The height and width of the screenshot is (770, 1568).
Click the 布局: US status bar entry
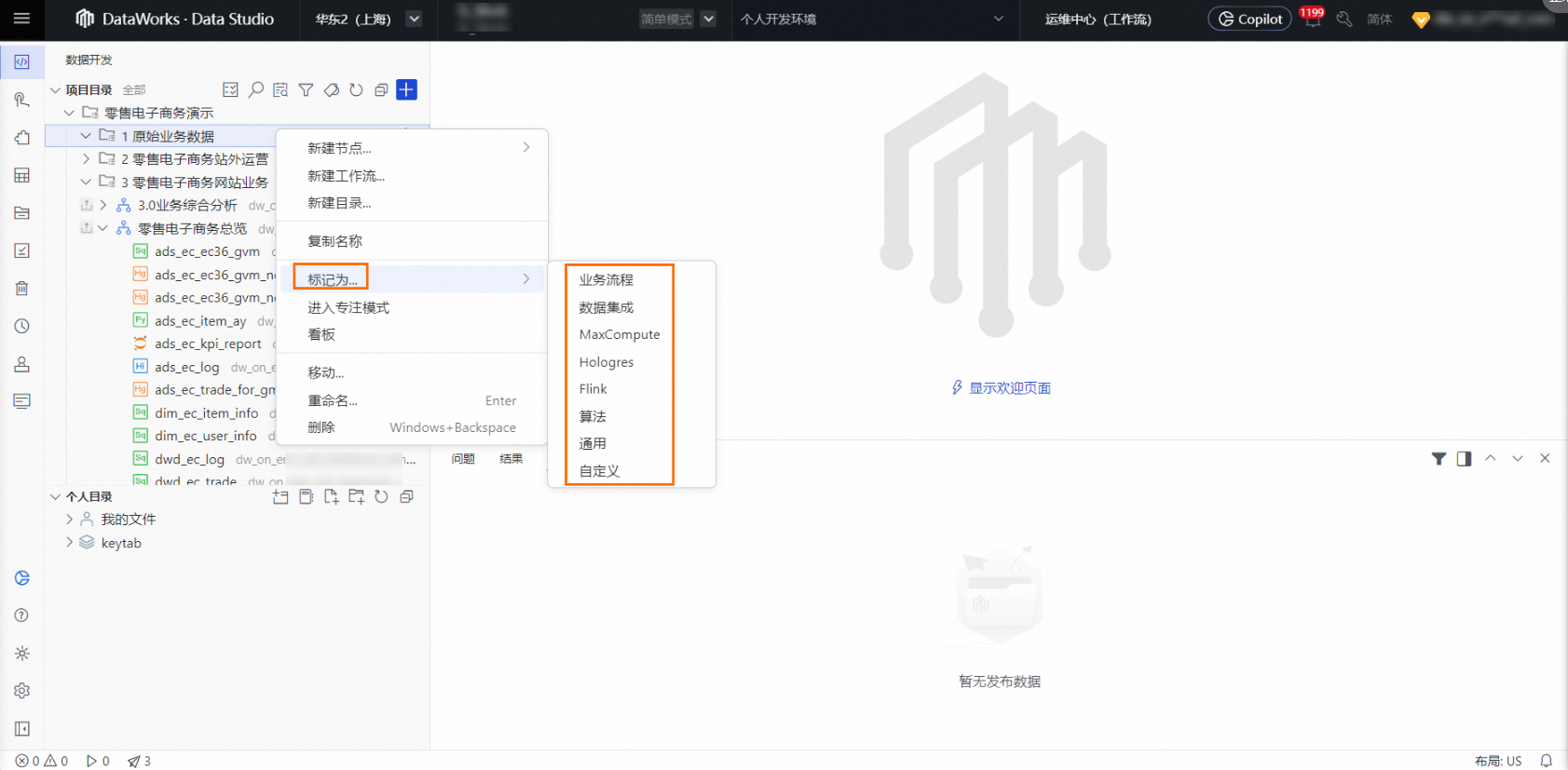click(x=1498, y=761)
